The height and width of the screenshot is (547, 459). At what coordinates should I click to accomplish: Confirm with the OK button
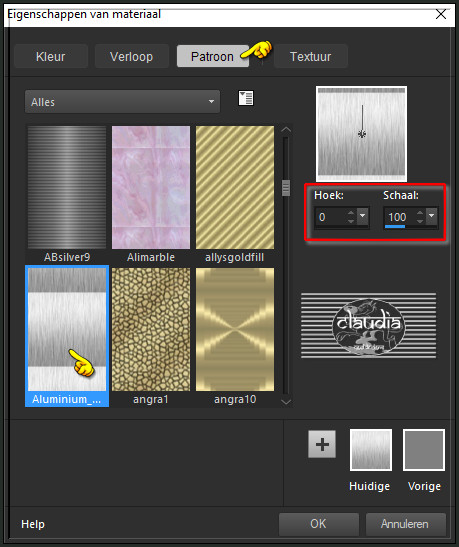(318, 524)
